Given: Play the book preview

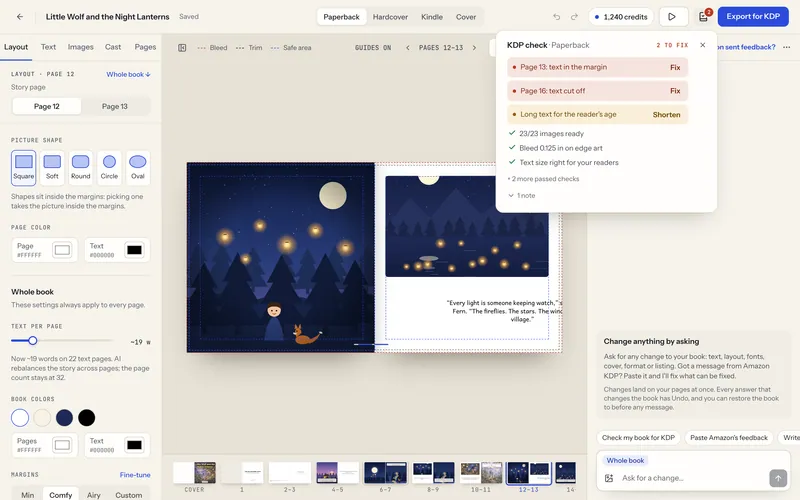Looking at the screenshot, I should pos(672,17).
